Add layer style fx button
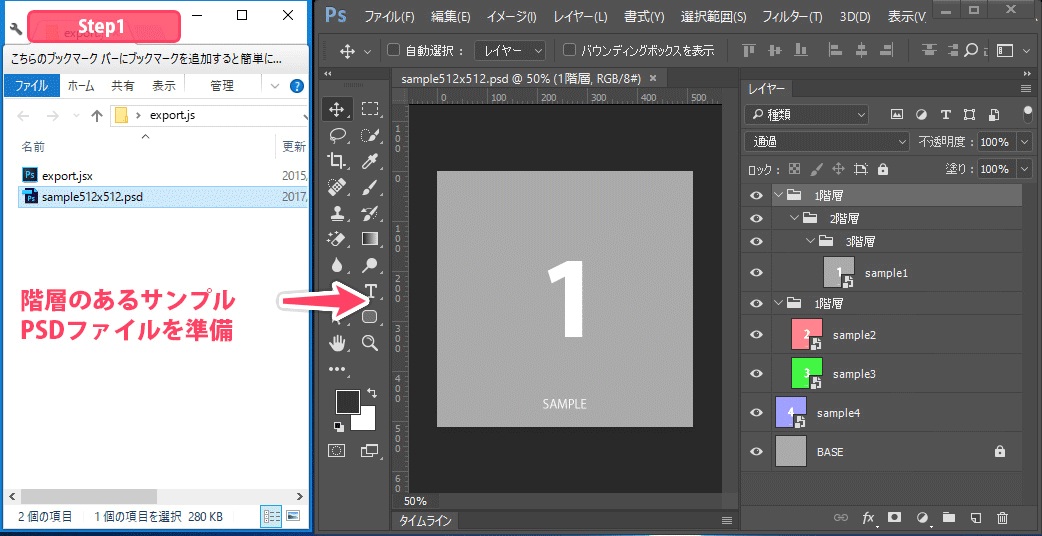The height and width of the screenshot is (536, 1042). (x=869, y=517)
